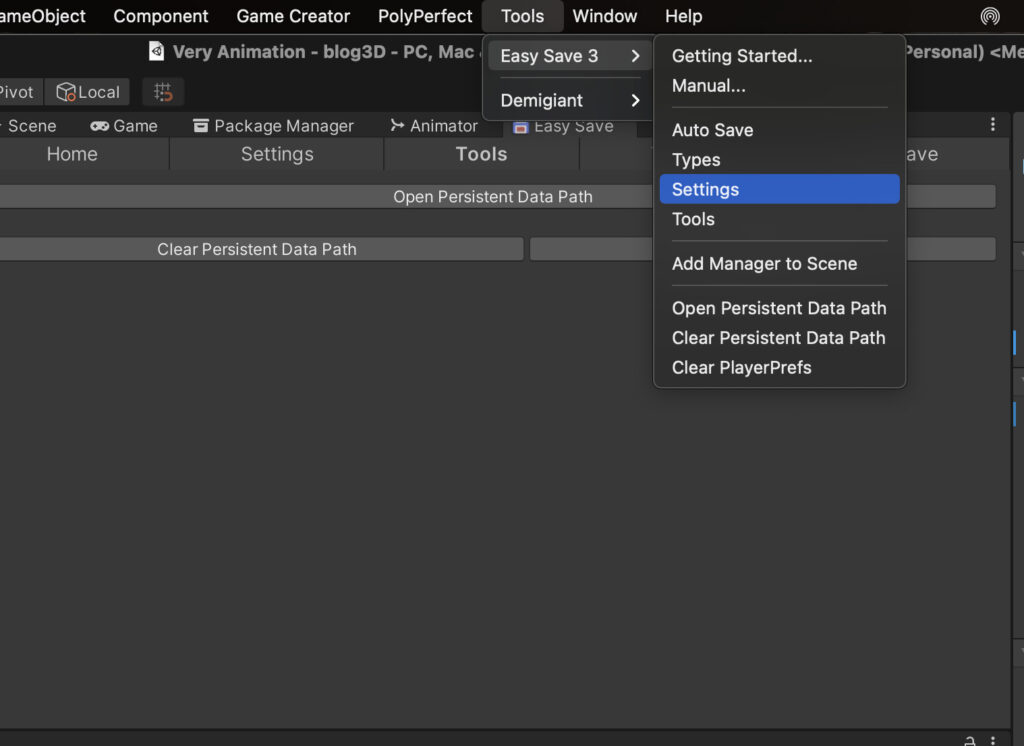Click the grid snapping icon in the toolbar
Viewport: 1024px width, 746px height.
(x=163, y=92)
